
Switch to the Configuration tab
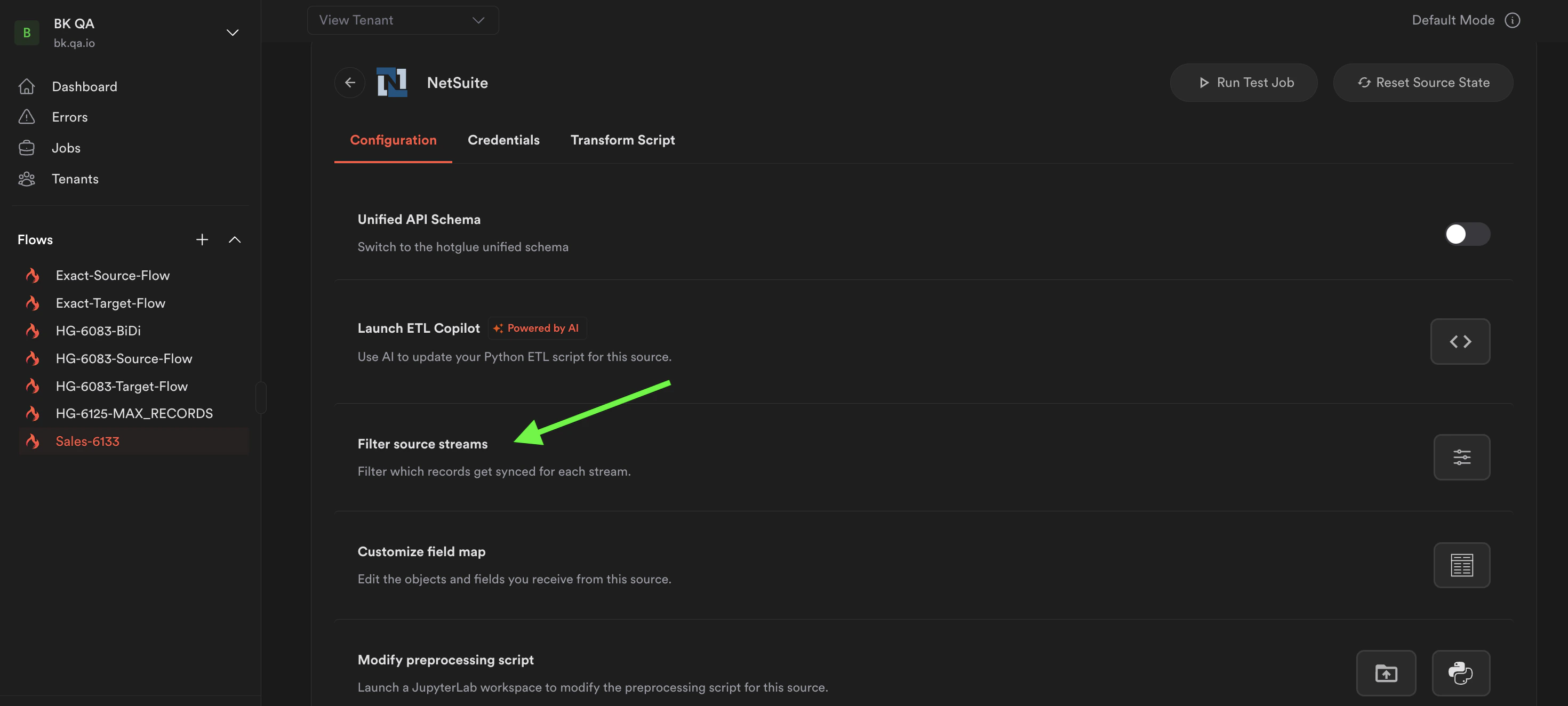[x=393, y=140]
